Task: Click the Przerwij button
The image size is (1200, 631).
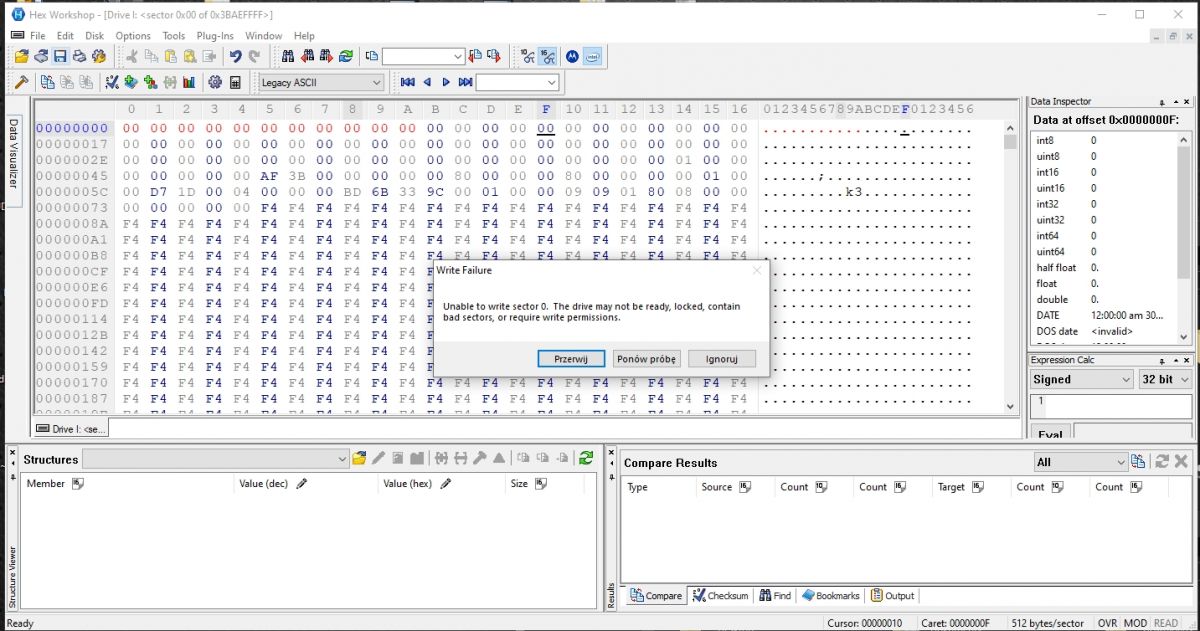Action: [571, 358]
